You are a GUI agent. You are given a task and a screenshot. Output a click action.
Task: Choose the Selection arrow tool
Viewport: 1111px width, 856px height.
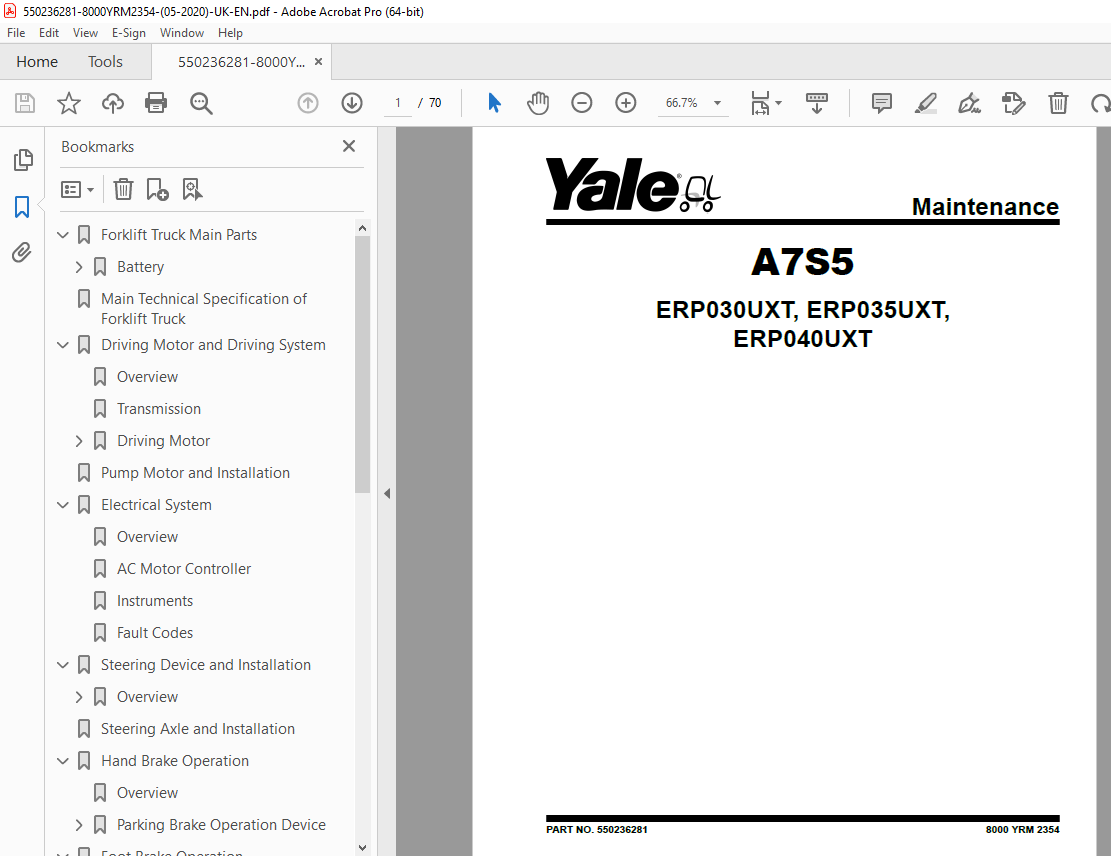tap(495, 103)
